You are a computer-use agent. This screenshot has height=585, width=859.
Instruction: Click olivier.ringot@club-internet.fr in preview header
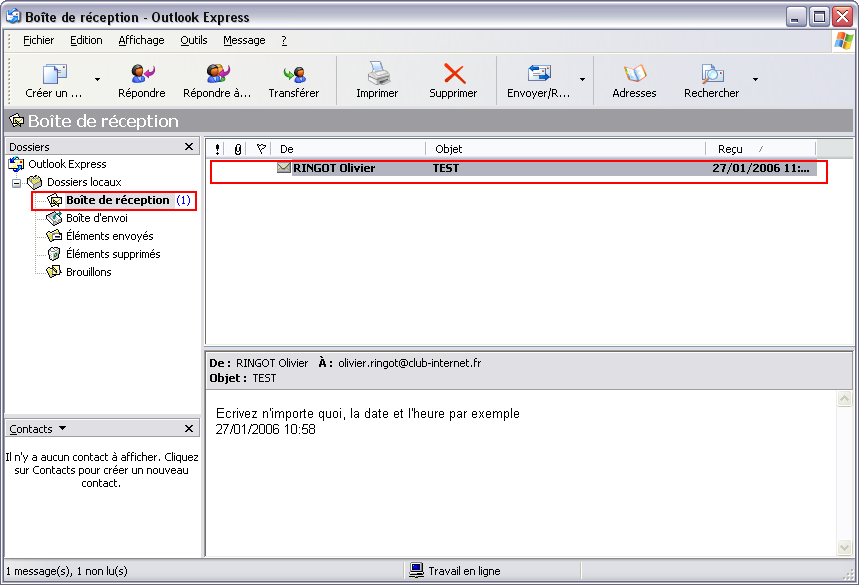coord(410,363)
